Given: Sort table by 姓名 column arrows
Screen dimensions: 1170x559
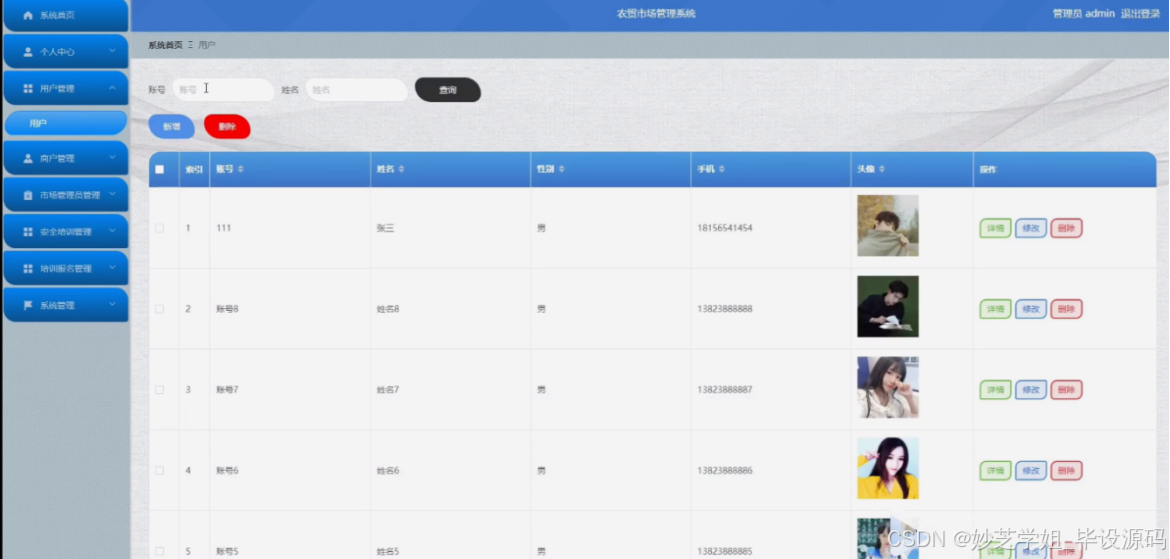Looking at the screenshot, I should coord(401,169).
